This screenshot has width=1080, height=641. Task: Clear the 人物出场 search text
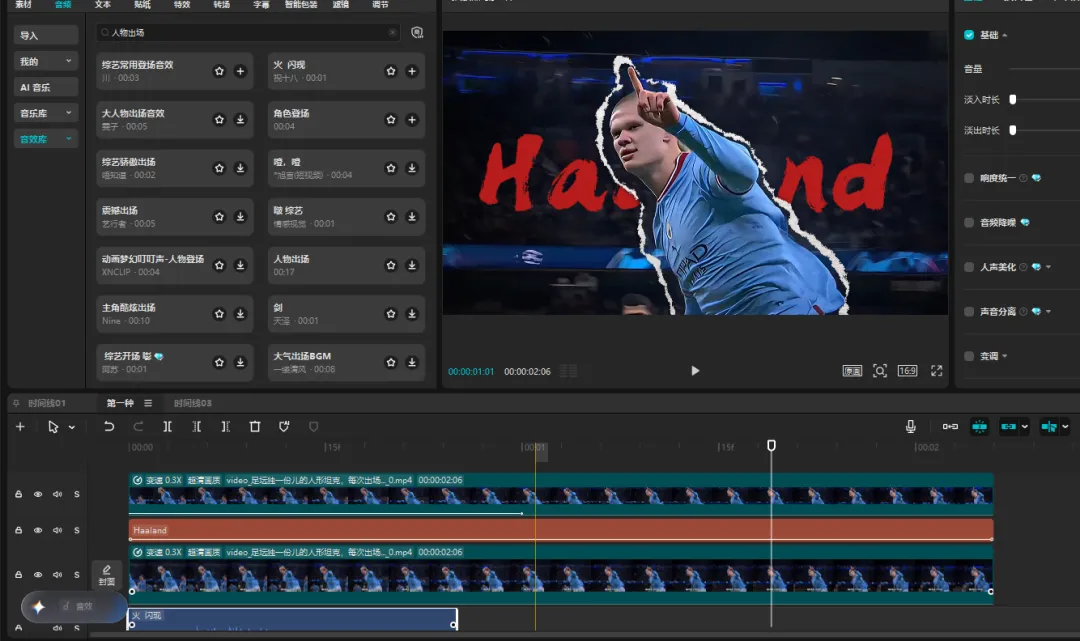pos(393,32)
